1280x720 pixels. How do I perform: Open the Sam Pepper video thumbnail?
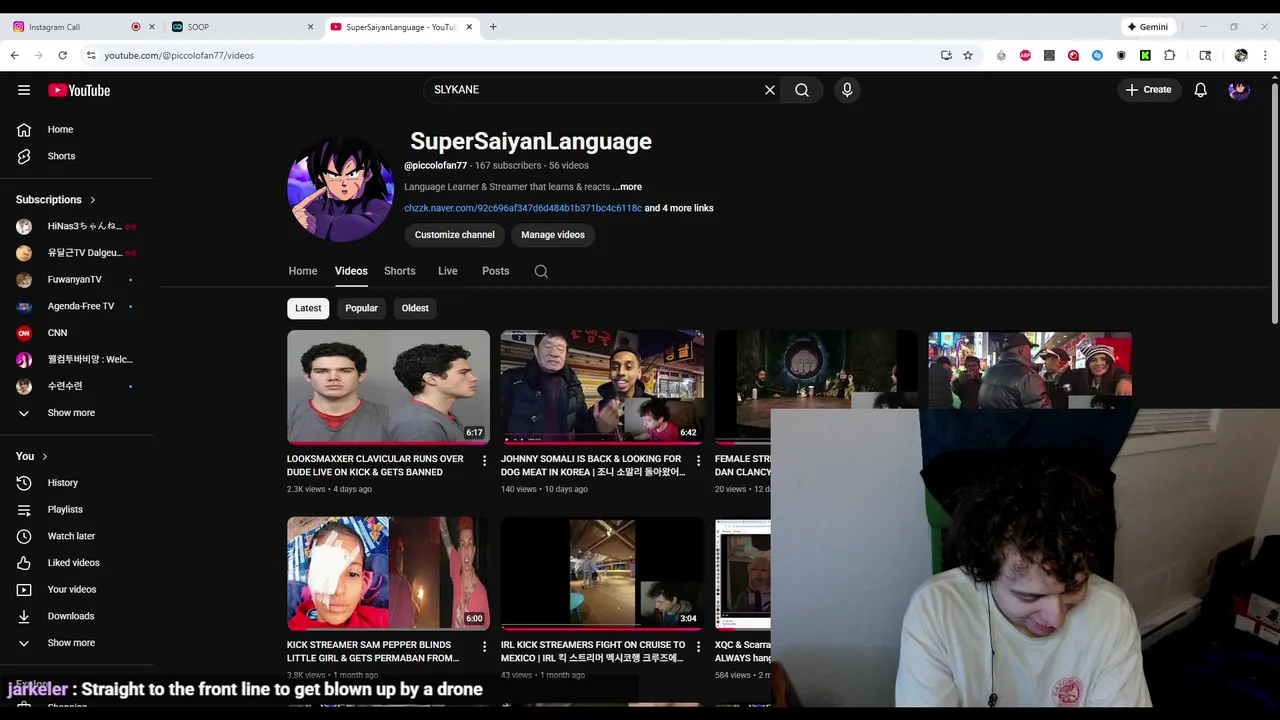(x=388, y=573)
